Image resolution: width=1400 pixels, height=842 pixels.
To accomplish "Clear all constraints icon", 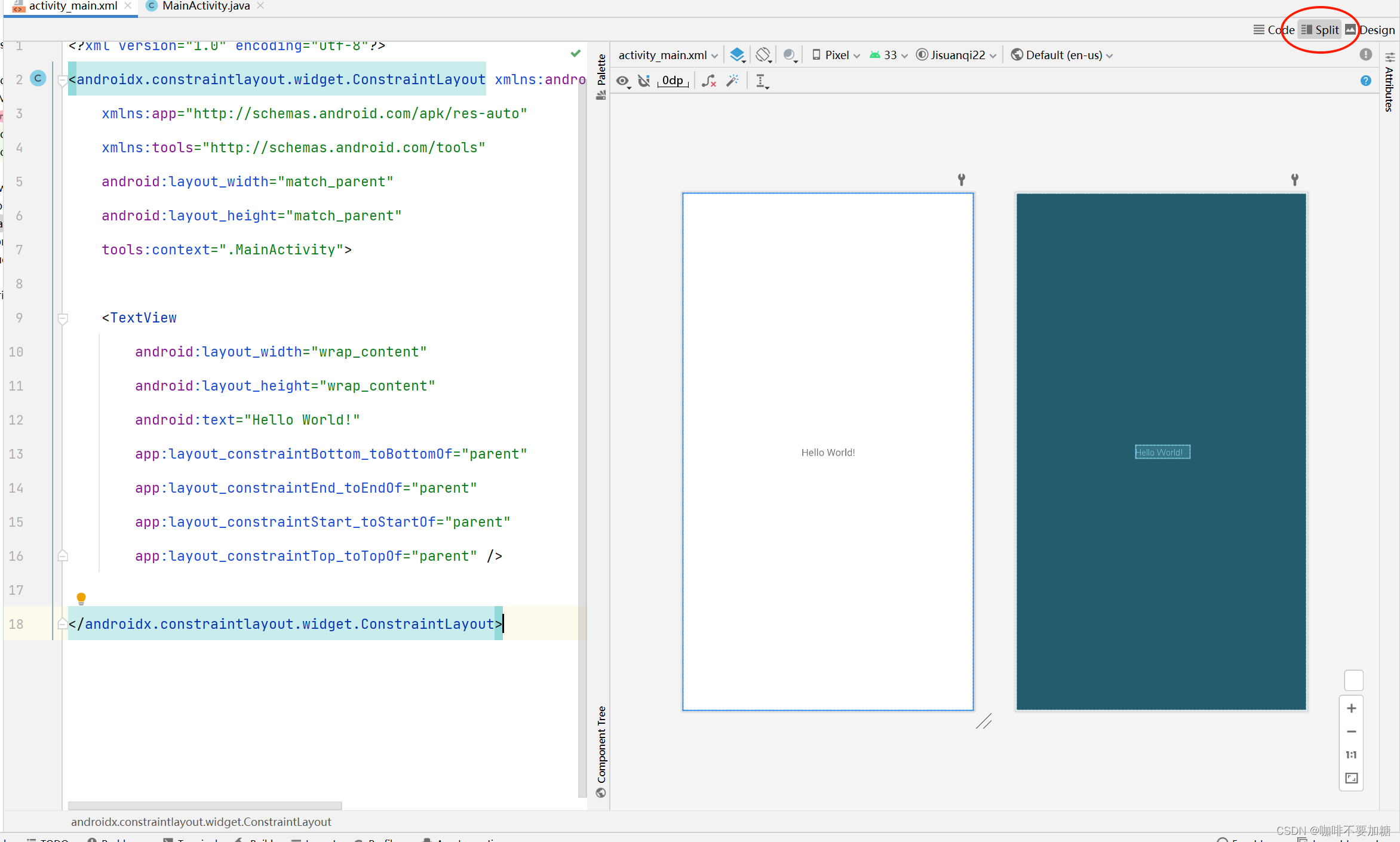I will point(709,81).
